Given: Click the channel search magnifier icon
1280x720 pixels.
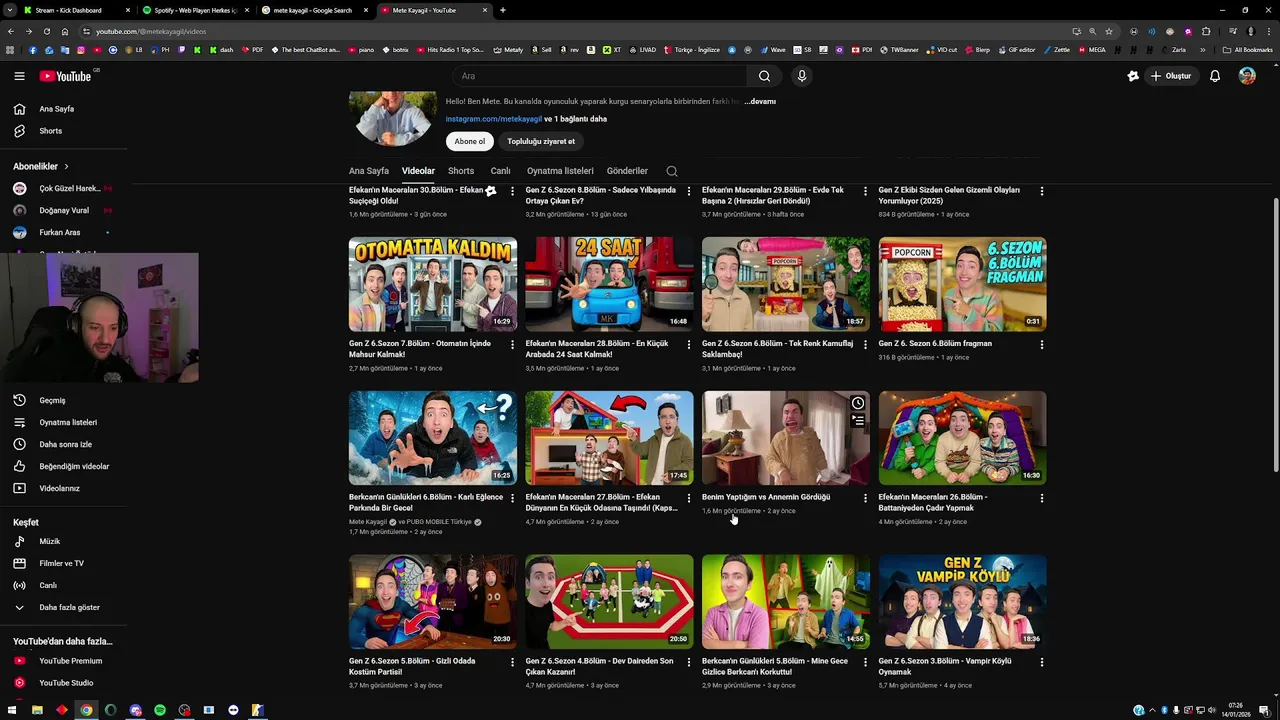Looking at the screenshot, I should pos(672,171).
